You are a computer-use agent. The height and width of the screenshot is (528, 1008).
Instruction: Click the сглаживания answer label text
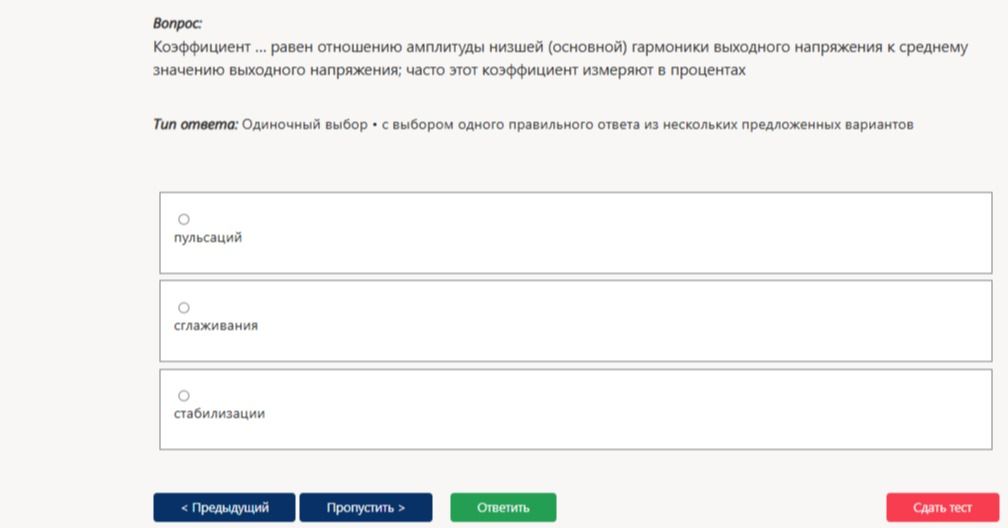click(x=215, y=325)
